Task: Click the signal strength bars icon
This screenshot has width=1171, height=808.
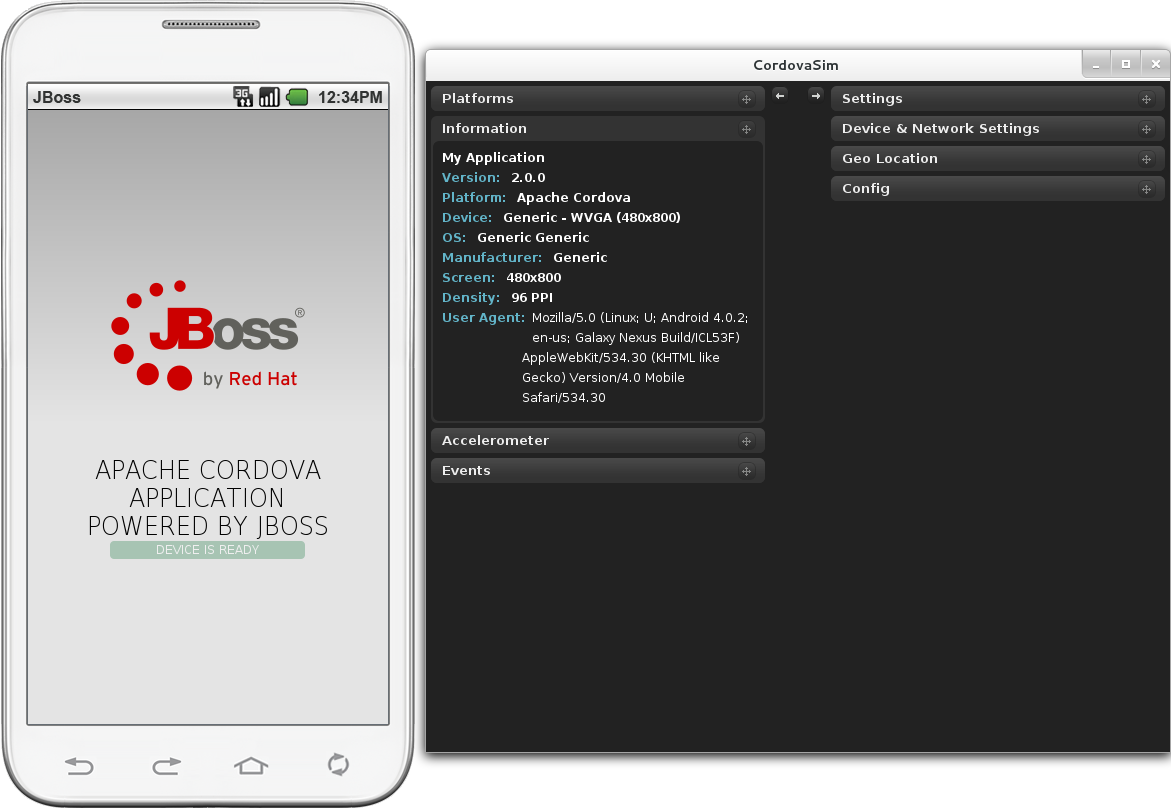Action: pyautogui.click(x=269, y=97)
